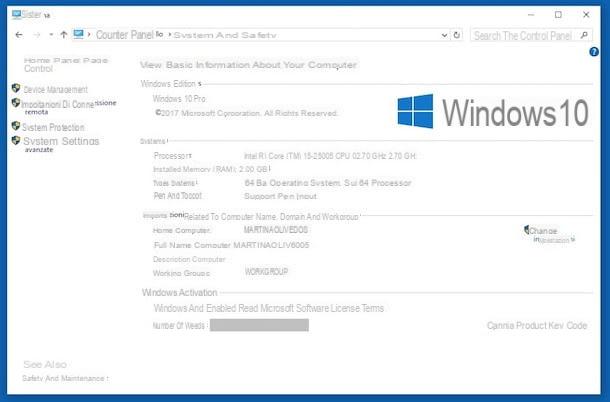This screenshot has width=610, height=402.
Task: Click shield icon beside remote connection settings
Action: point(16,103)
